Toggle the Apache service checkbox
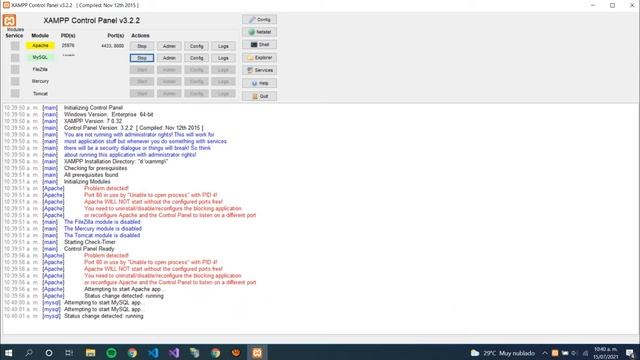640x360 pixels. (x=15, y=46)
